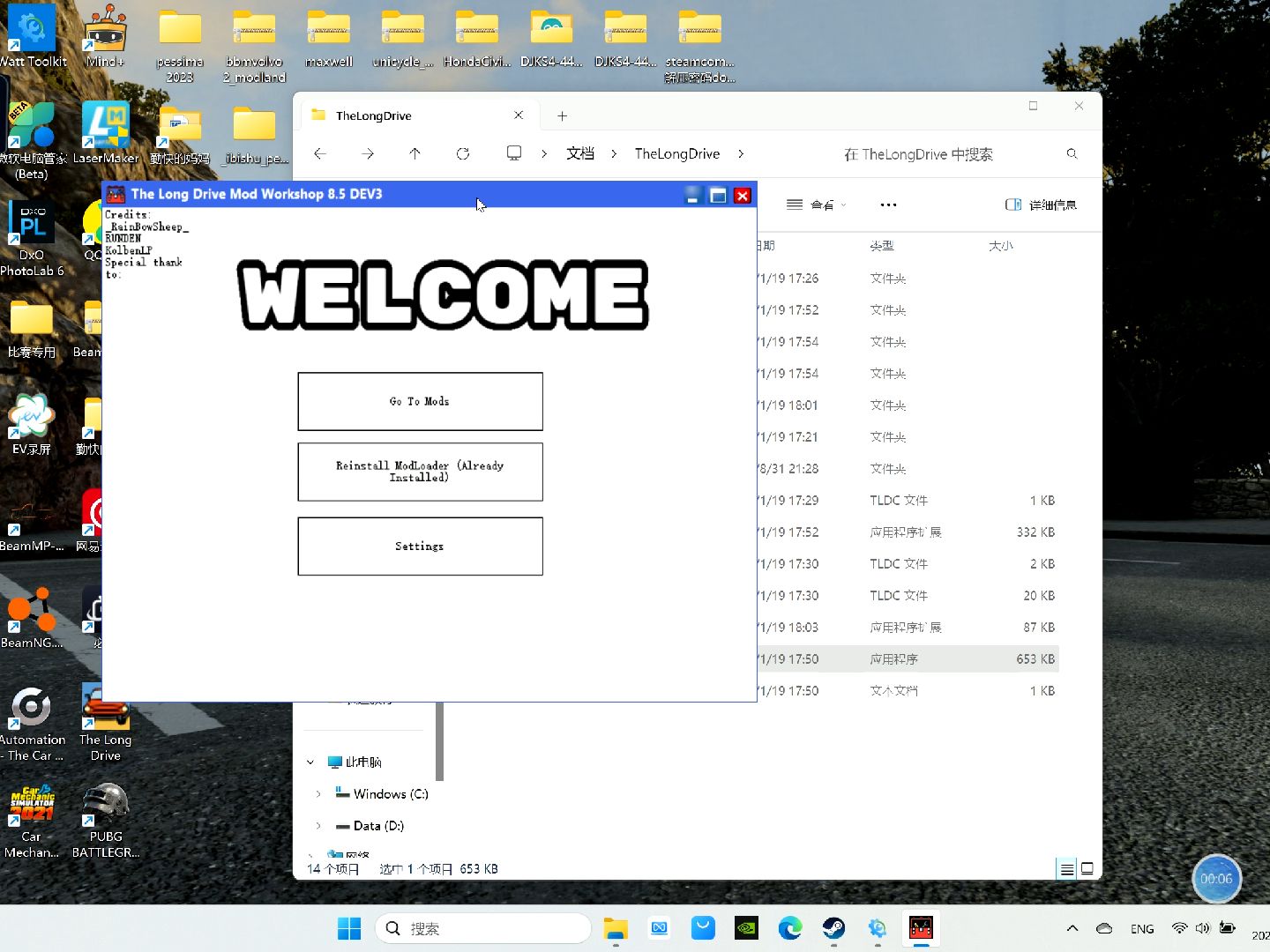Screen dimensions: 1270x952
Task: Toggle the details pane button
Action: click(x=1041, y=205)
